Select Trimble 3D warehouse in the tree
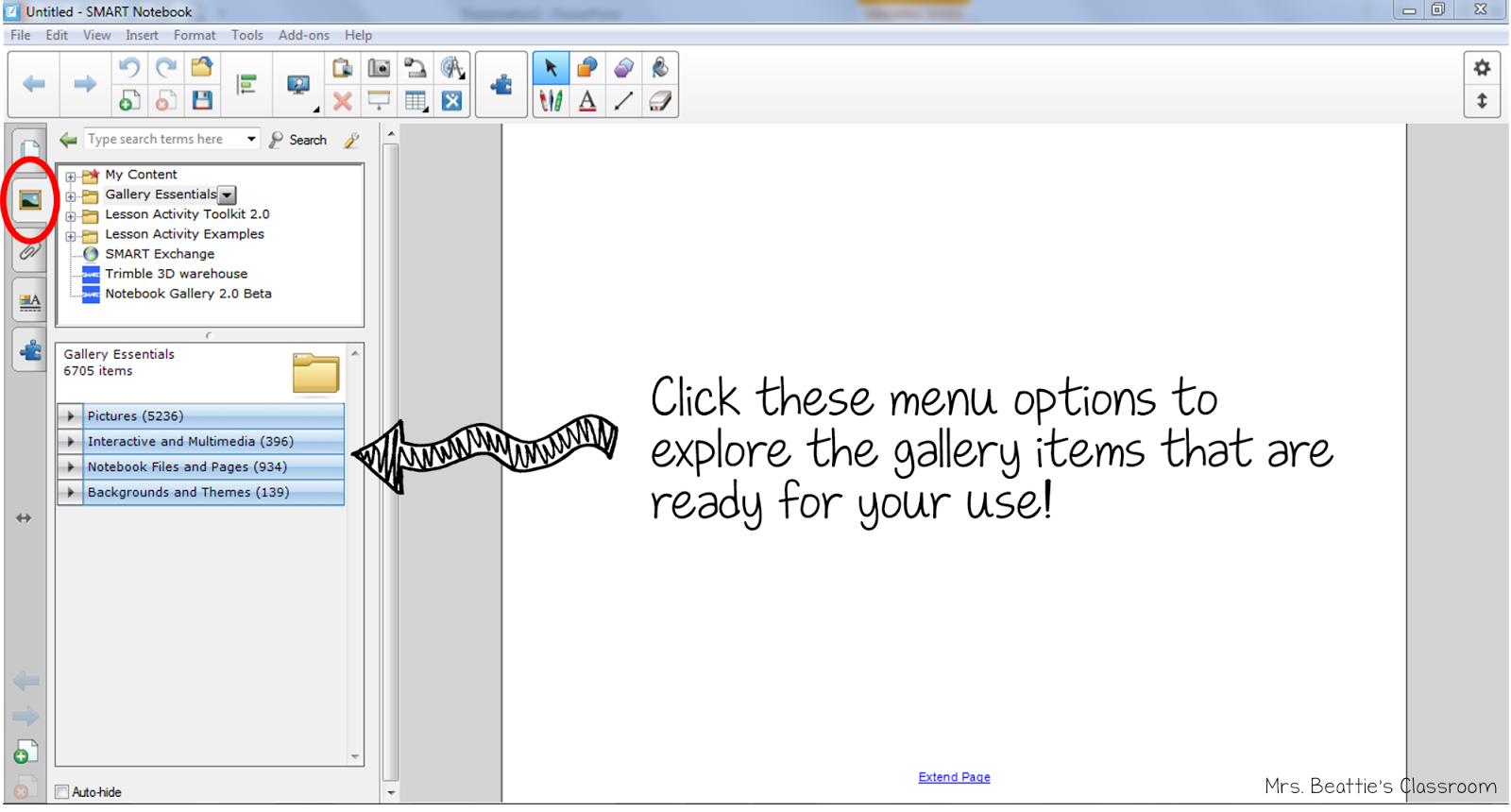This screenshot has width=1511, height=812. point(177,274)
